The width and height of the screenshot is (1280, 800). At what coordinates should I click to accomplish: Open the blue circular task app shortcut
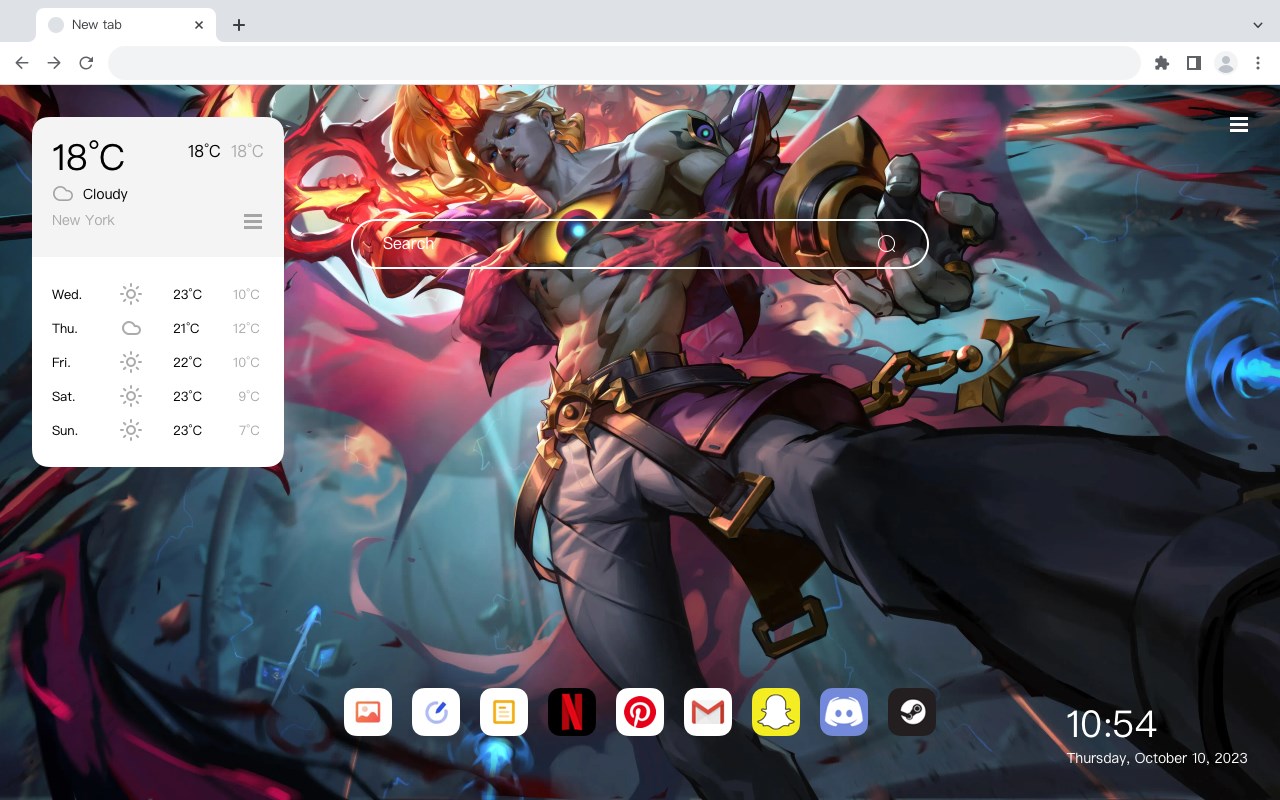436,712
